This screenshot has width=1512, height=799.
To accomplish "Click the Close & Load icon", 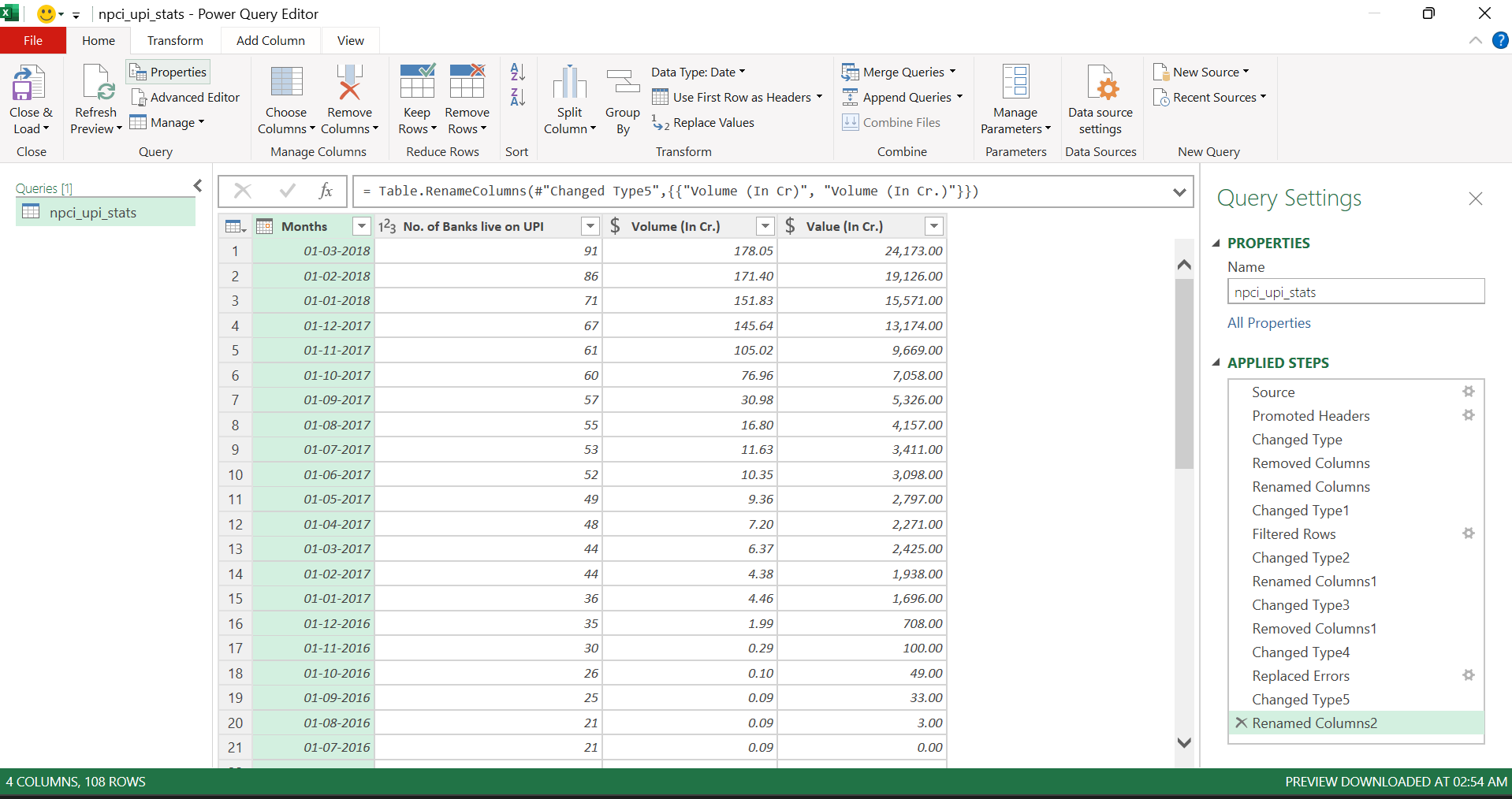I will tap(30, 84).
